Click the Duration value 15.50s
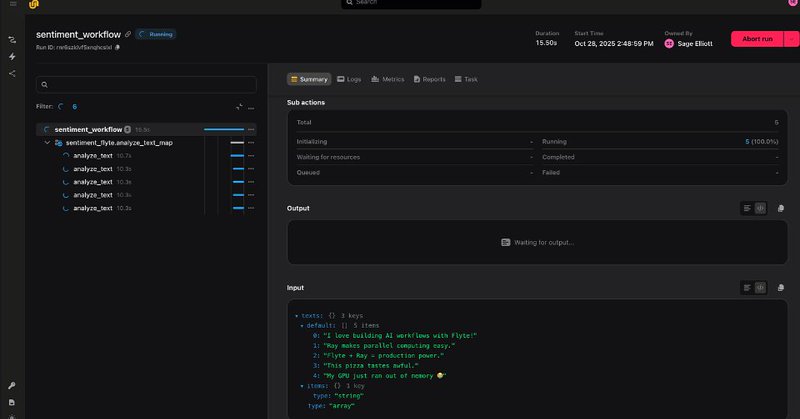Viewport: 800px width, 419px height. coord(546,43)
